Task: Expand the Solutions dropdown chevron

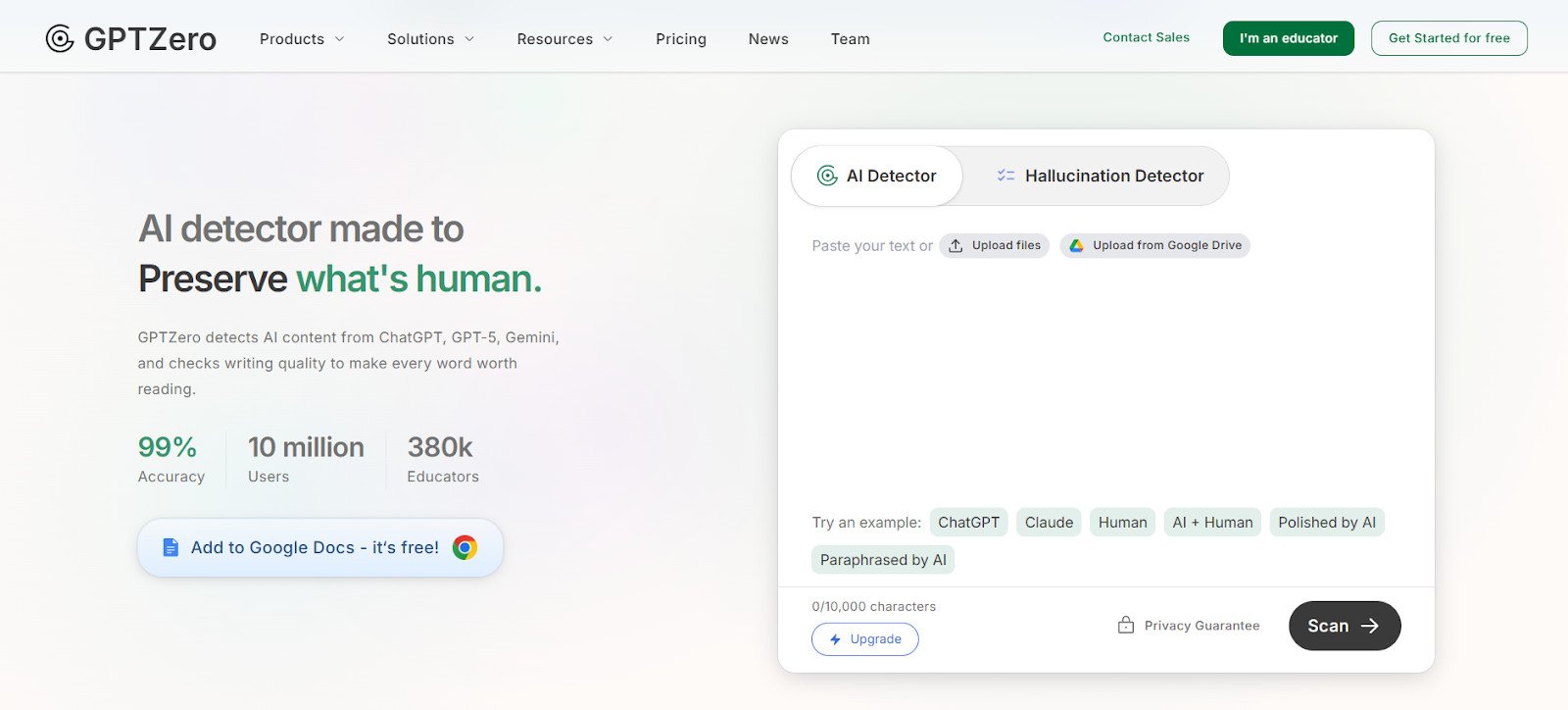Action: click(x=469, y=39)
